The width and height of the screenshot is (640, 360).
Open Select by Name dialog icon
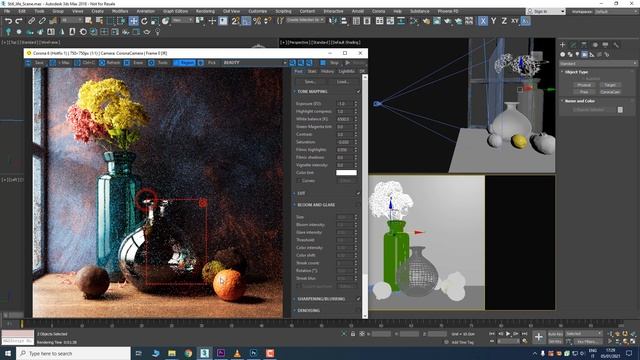(x=99, y=21)
